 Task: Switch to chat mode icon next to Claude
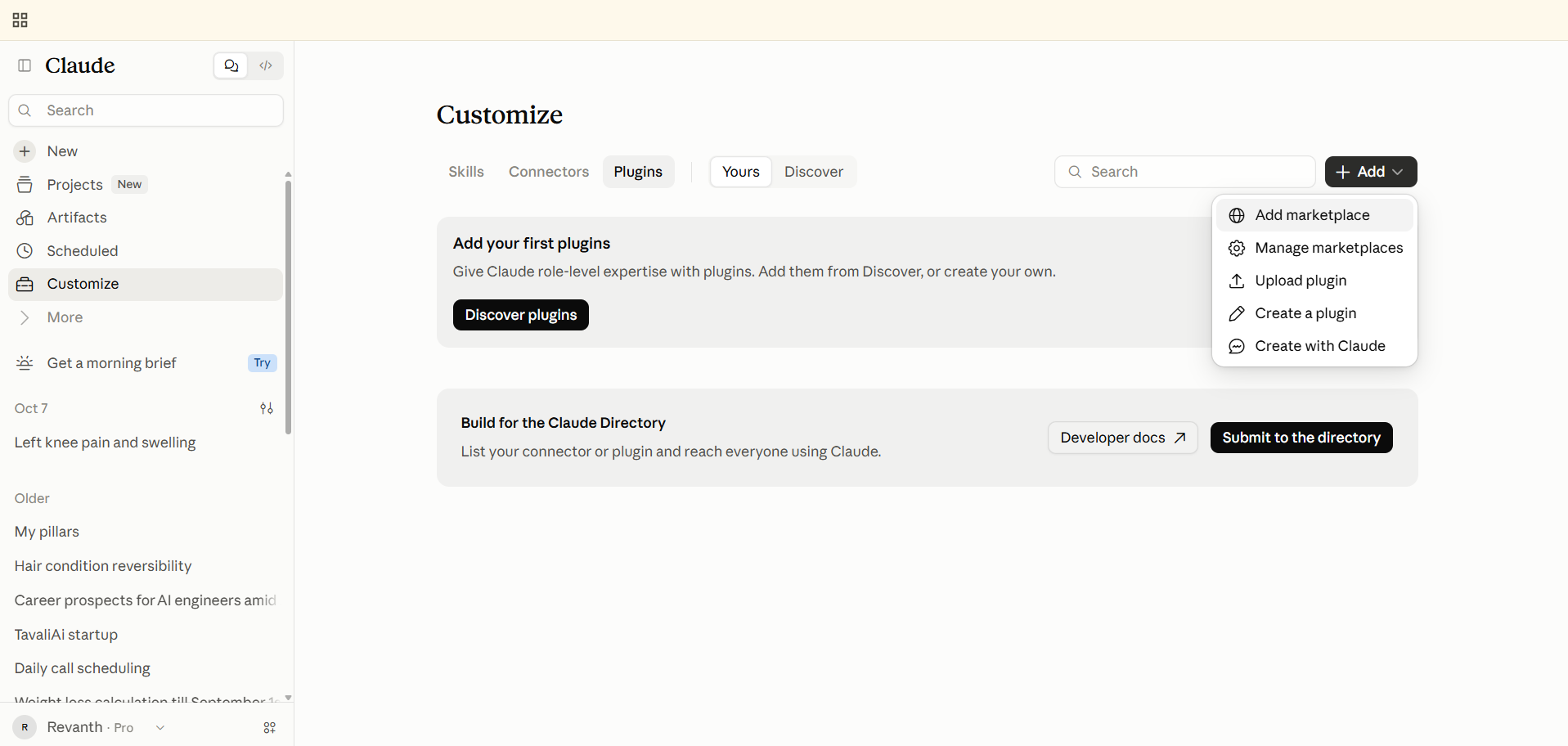pyautogui.click(x=231, y=65)
